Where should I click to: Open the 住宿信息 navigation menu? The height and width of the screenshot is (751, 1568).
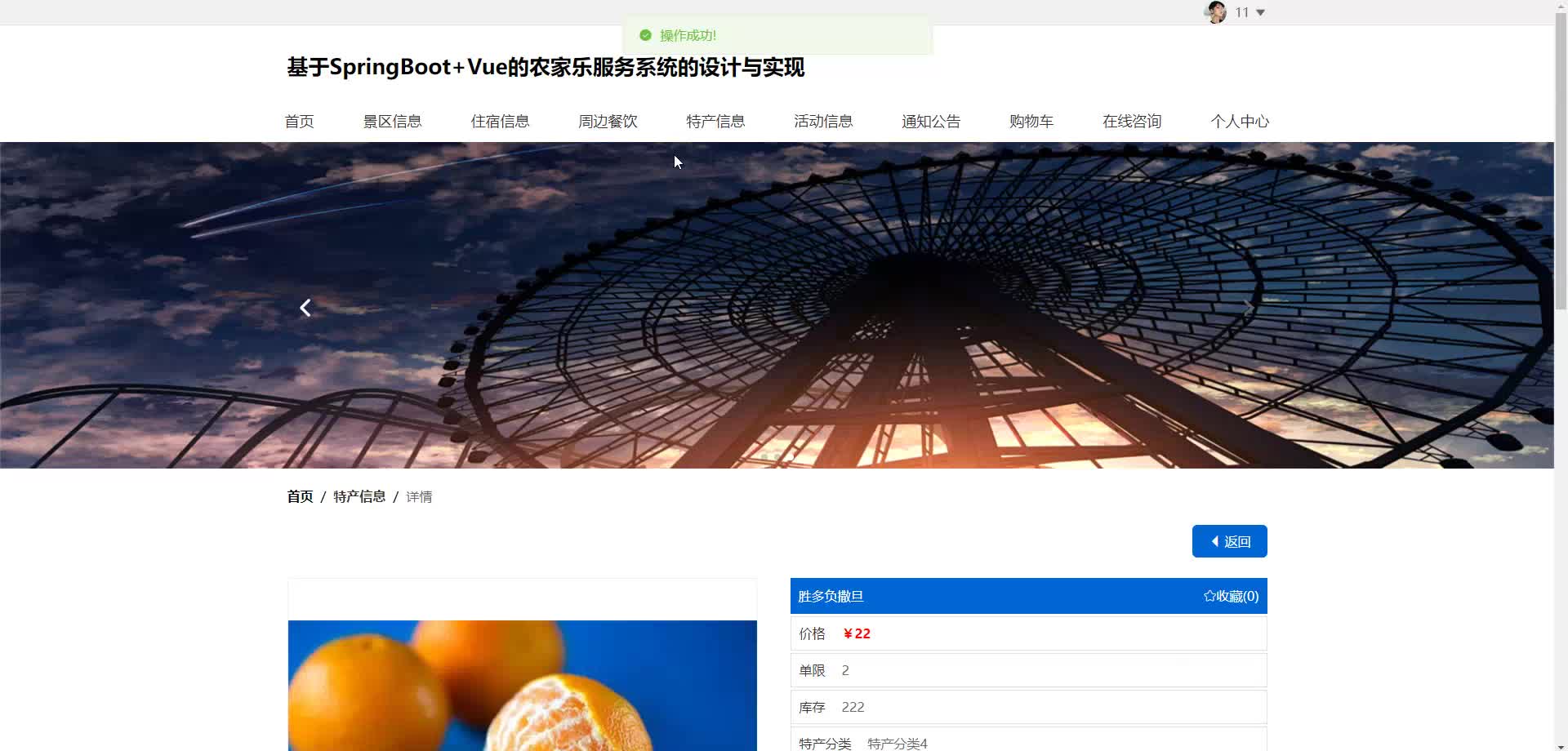click(500, 122)
